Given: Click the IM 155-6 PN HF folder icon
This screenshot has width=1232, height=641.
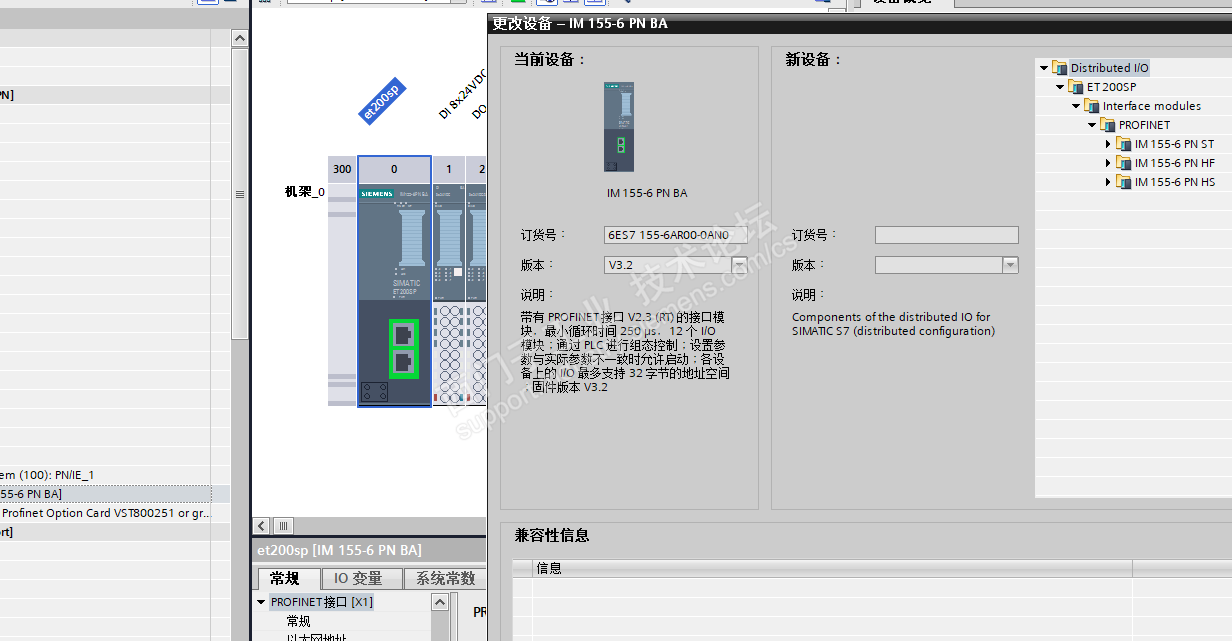Looking at the screenshot, I should click(x=1124, y=163).
